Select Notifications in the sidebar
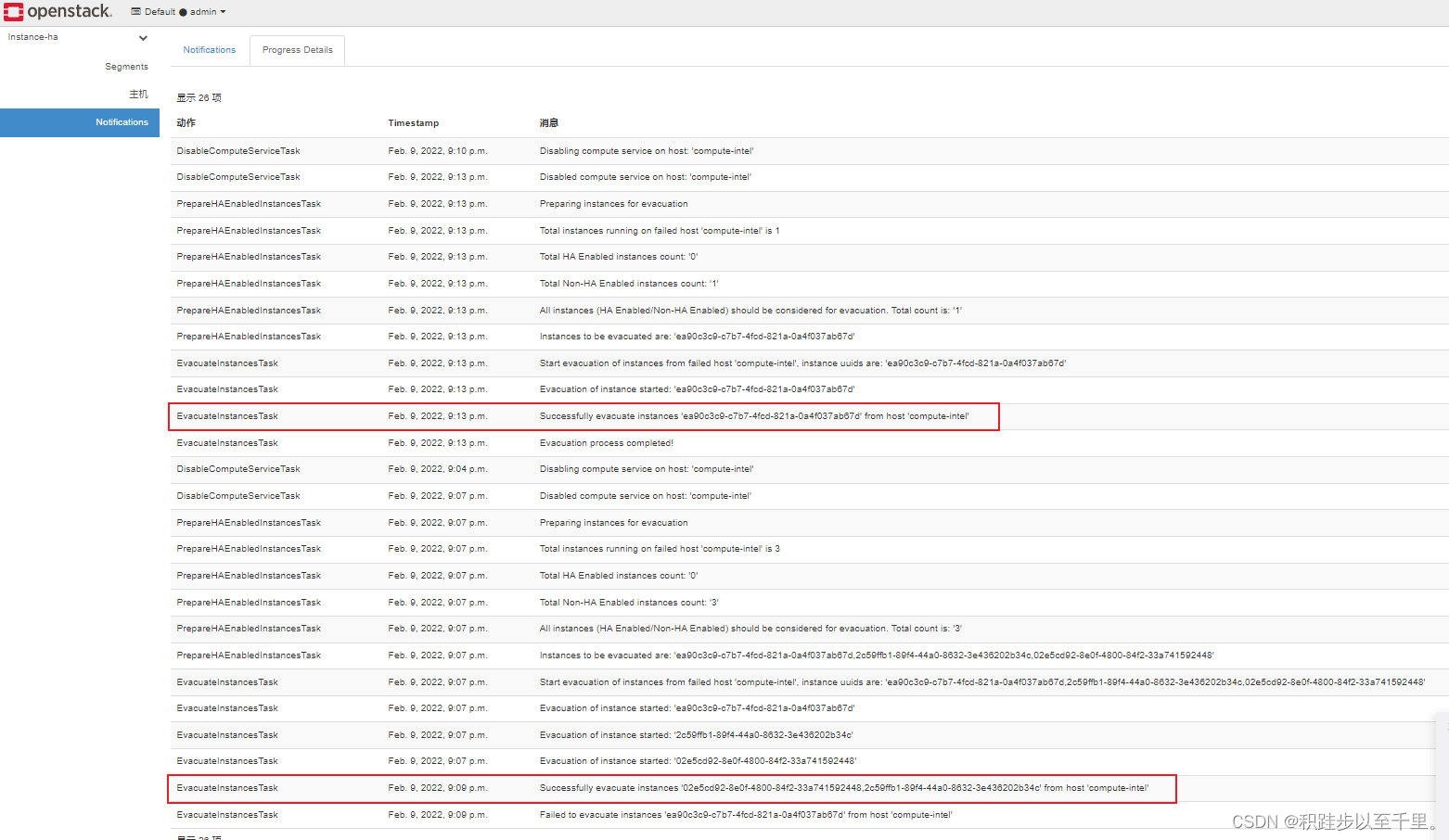The width and height of the screenshot is (1449, 840). pyautogui.click(x=80, y=122)
